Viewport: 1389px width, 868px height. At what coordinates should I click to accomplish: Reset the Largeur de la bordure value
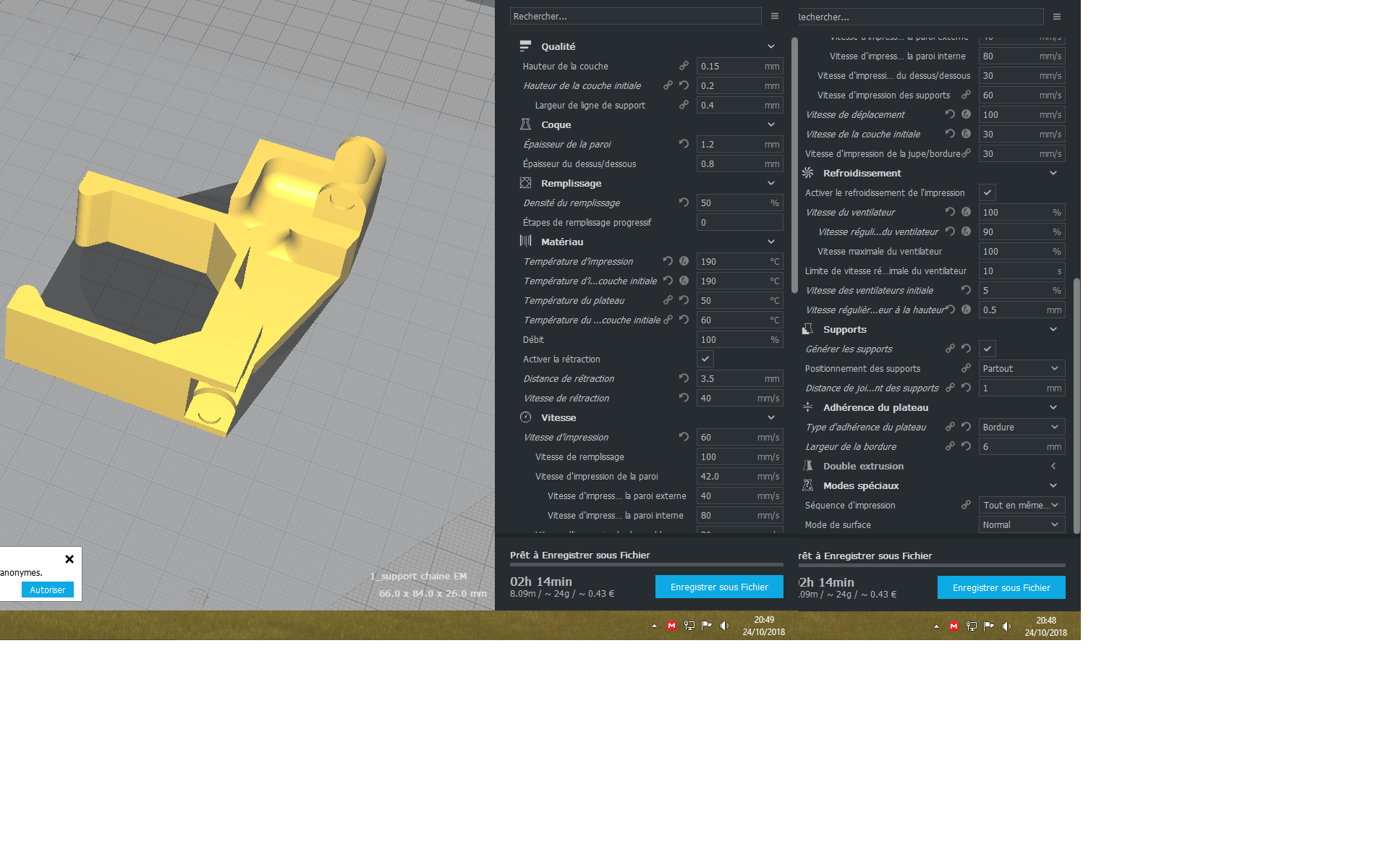click(x=966, y=446)
